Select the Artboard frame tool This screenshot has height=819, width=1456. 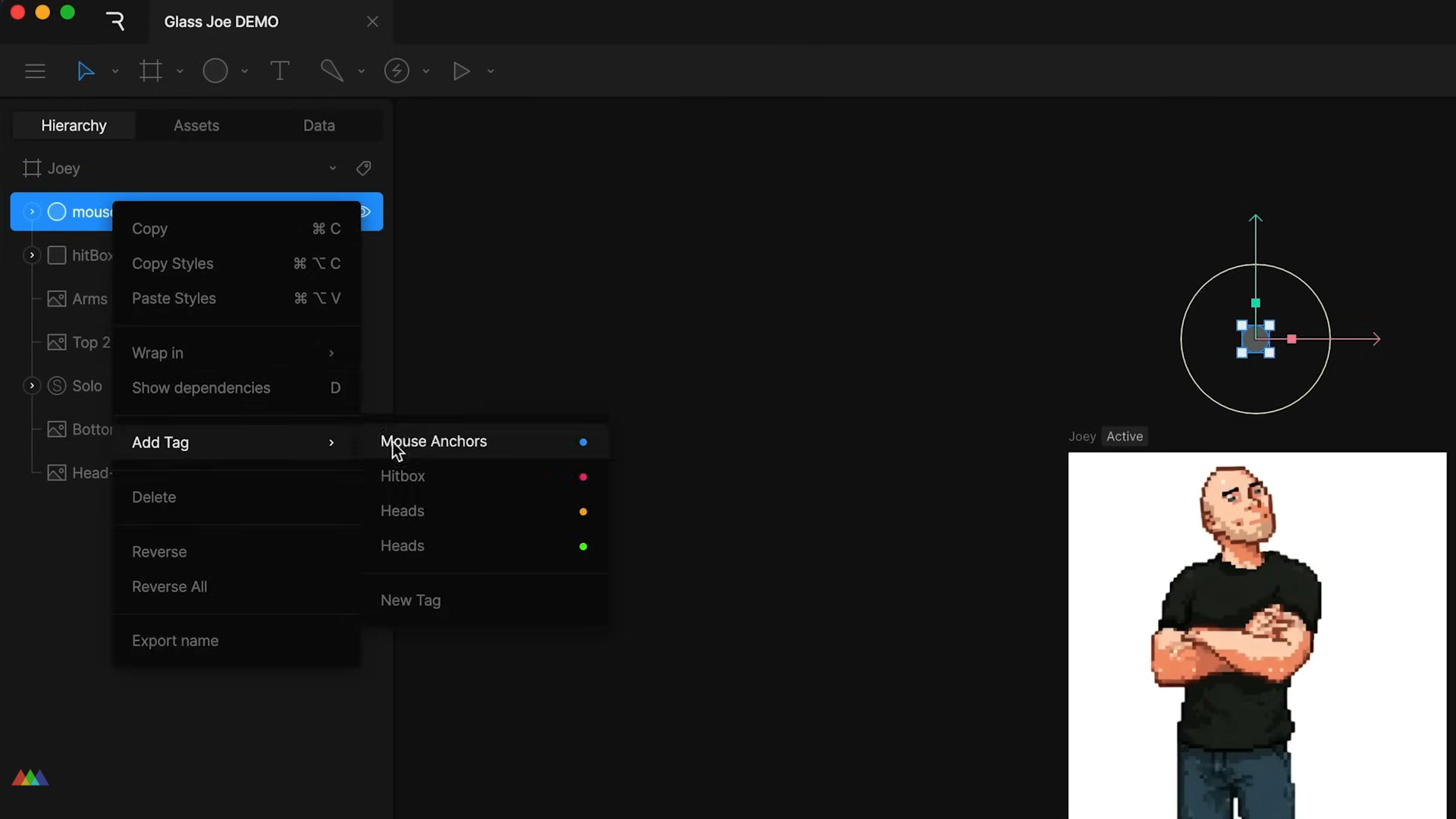(x=150, y=71)
